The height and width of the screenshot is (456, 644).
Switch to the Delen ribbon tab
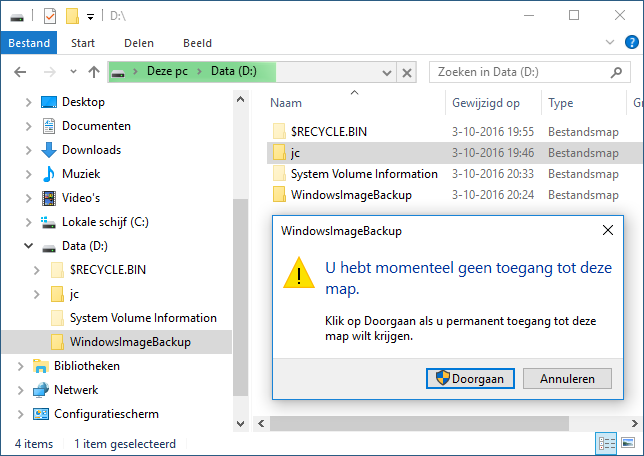[139, 43]
